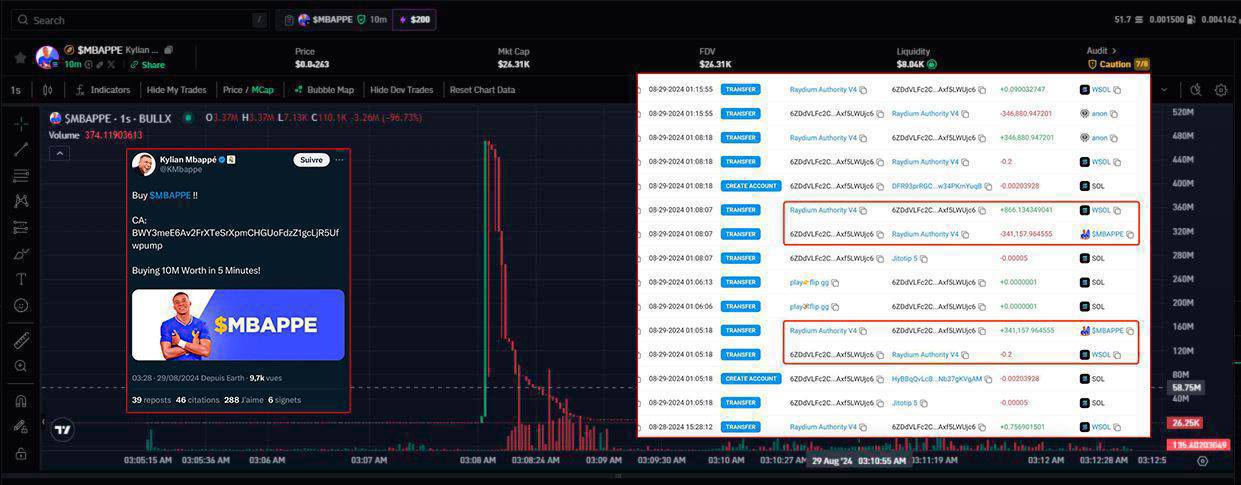
Task: Open the emoji sticker tool
Action: [21, 305]
